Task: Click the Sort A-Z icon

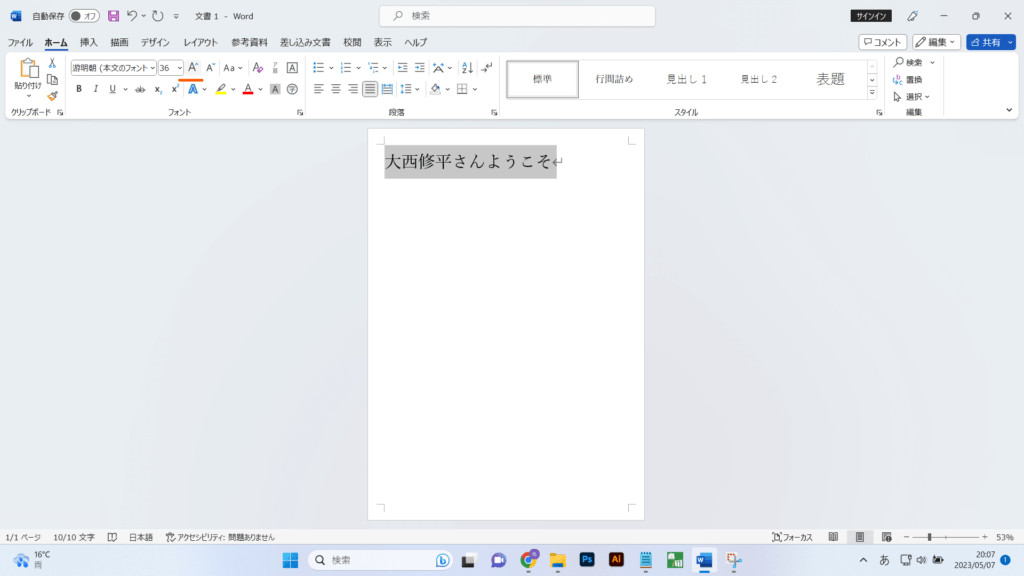Action: 467,68
